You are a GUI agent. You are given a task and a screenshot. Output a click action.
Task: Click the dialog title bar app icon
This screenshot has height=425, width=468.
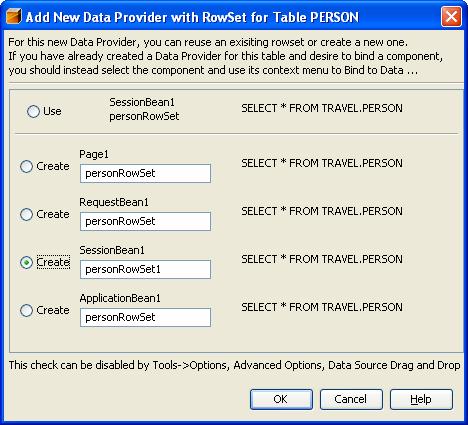[x=14, y=16]
